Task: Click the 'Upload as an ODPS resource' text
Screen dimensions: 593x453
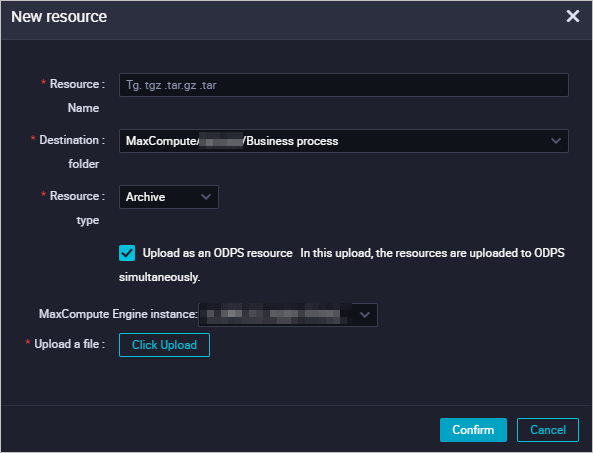Action: [x=217, y=253]
